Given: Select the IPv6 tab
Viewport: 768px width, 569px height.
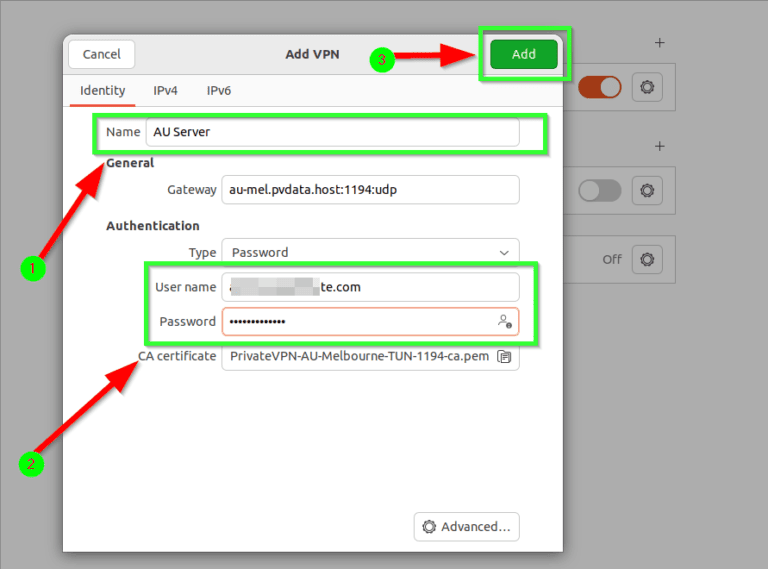Looking at the screenshot, I should [x=219, y=90].
